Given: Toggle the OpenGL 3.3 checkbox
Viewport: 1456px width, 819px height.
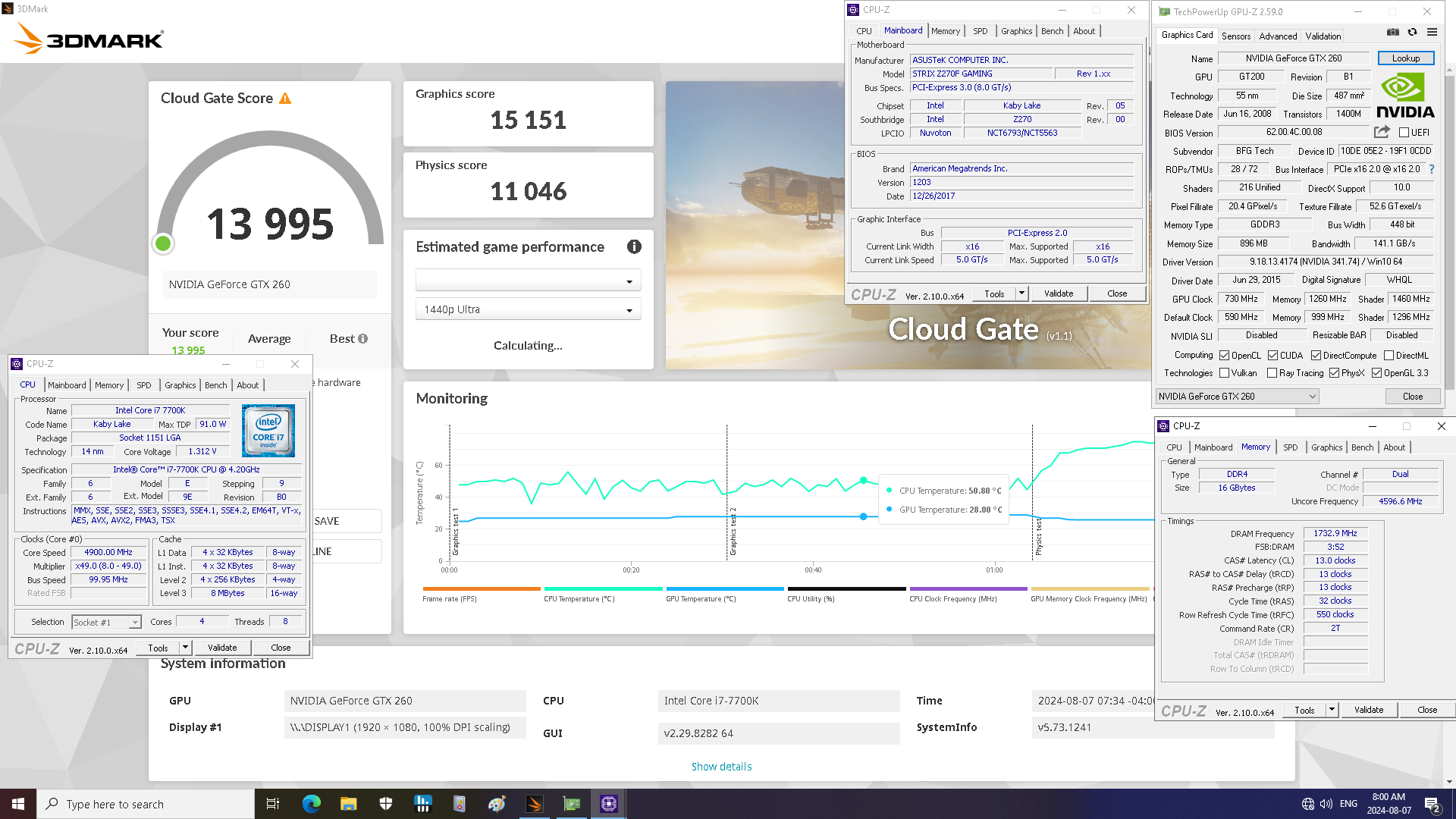Looking at the screenshot, I should [1376, 373].
